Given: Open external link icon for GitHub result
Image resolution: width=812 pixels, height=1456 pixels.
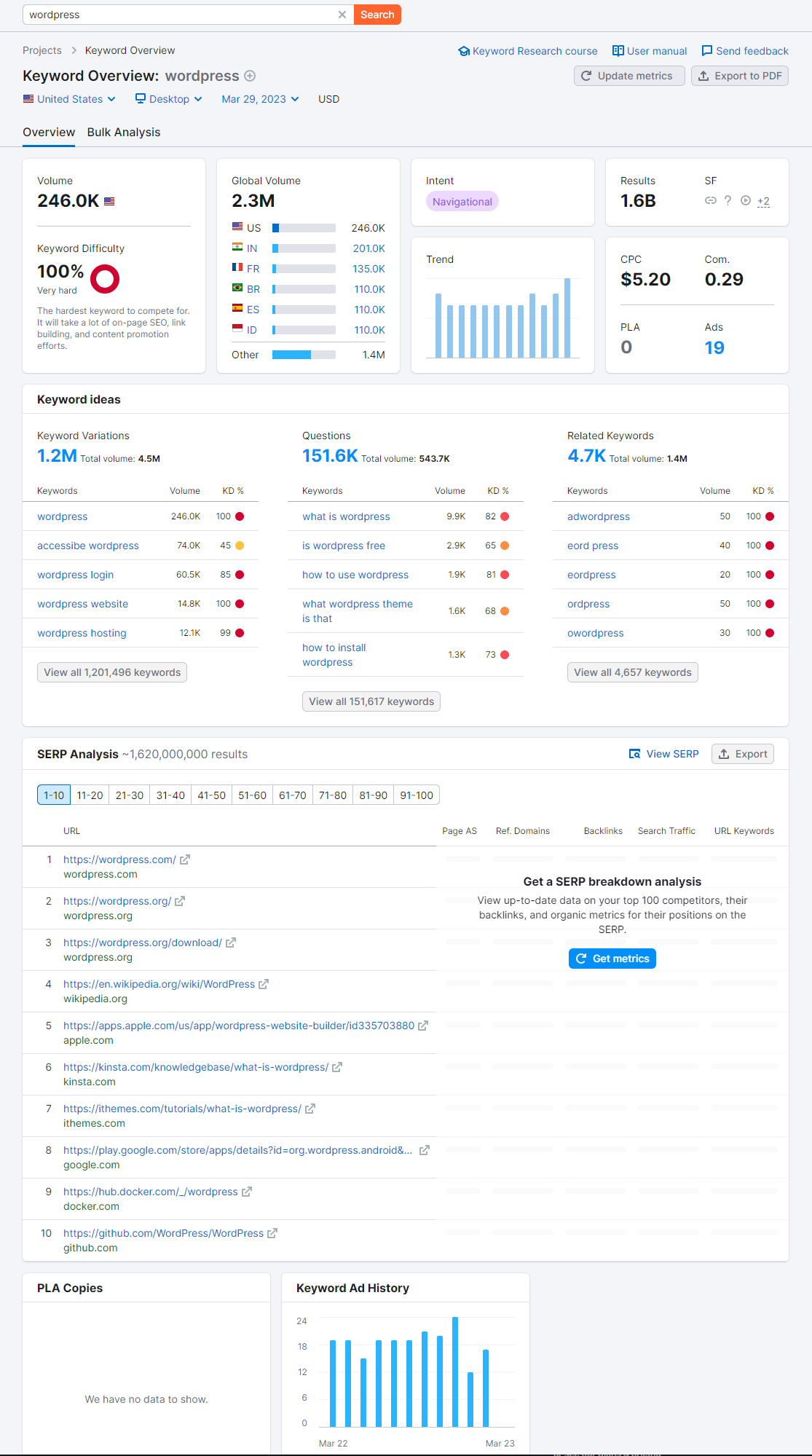Looking at the screenshot, I should [272, 1233].
